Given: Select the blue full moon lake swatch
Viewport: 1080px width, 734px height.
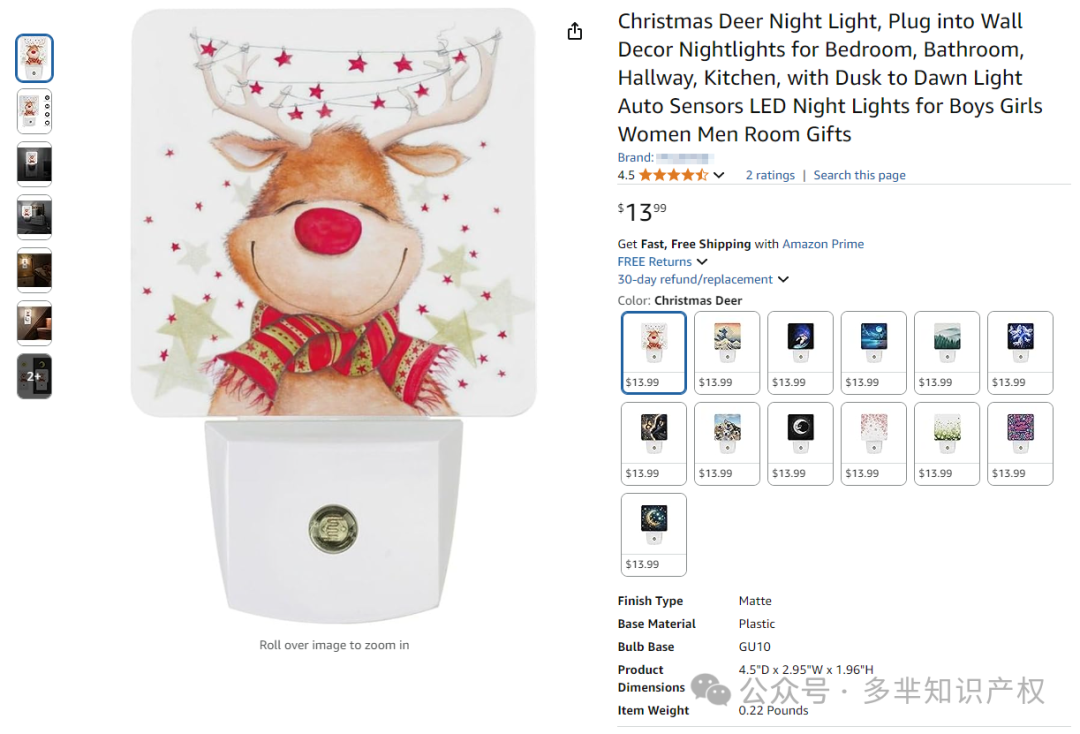Looking at the screenshot, I should (x=873, y=352).
